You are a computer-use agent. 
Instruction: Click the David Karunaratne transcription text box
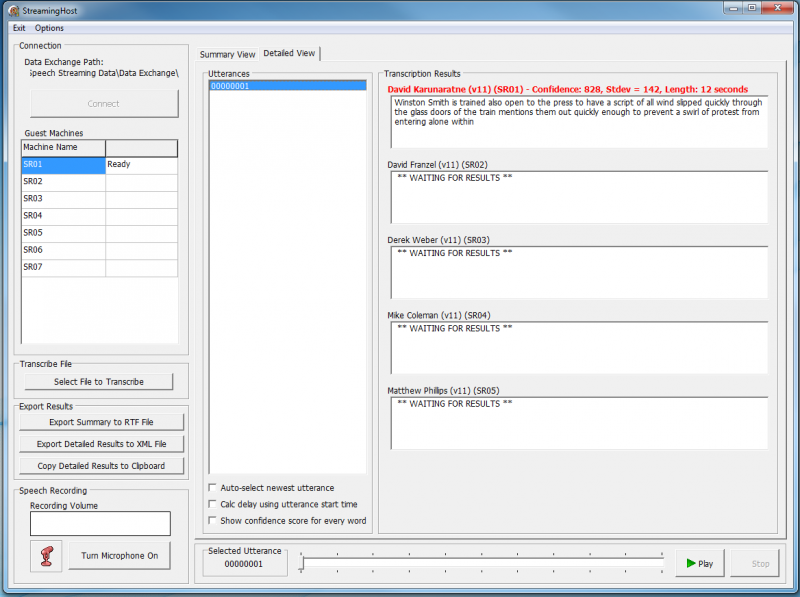click(579, 122)
